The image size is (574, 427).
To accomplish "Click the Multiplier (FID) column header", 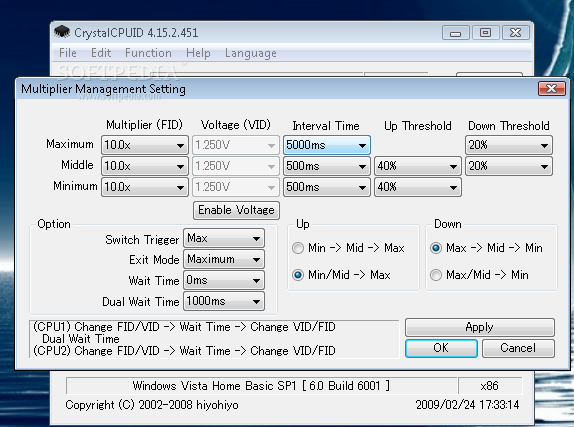I will click(x=144, y=125).
